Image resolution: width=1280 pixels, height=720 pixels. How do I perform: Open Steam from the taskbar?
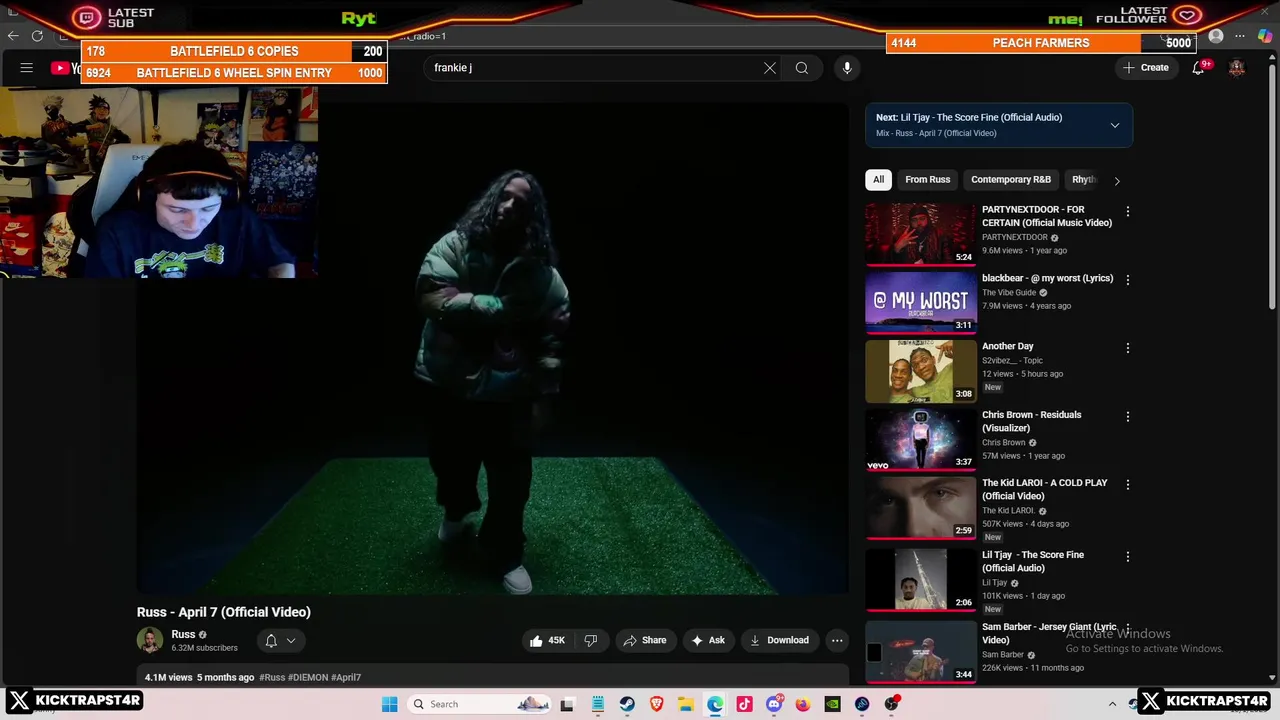pyautogui.click(x=627, y=704)
